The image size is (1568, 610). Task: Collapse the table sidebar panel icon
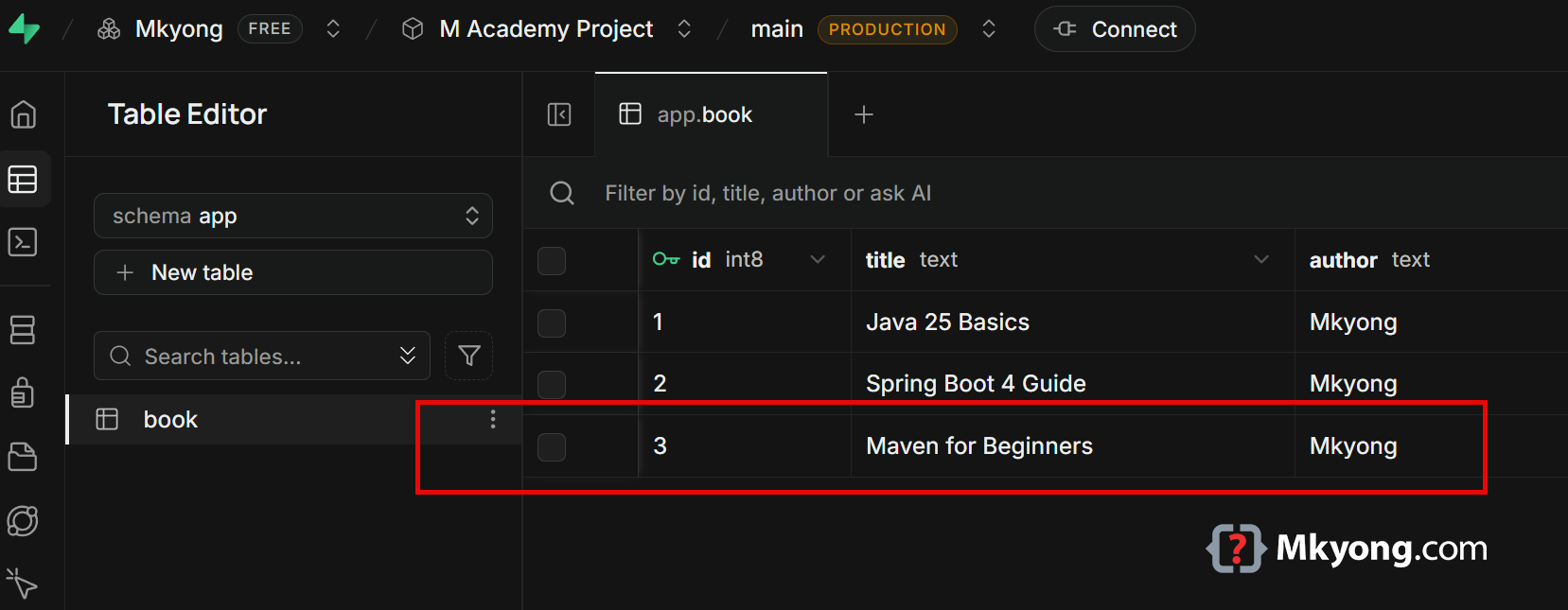click(559, 114)
